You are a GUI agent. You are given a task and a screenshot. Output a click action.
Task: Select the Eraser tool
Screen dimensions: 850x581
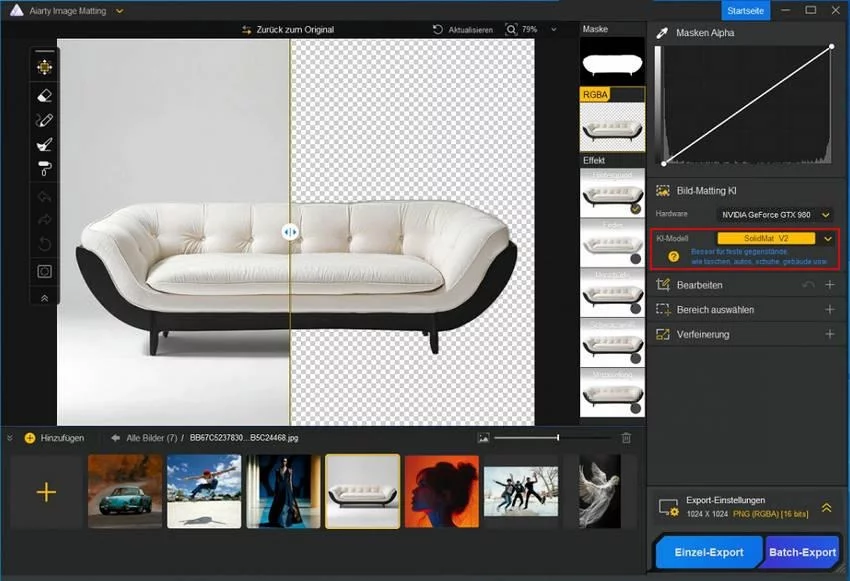coord(44,96)
